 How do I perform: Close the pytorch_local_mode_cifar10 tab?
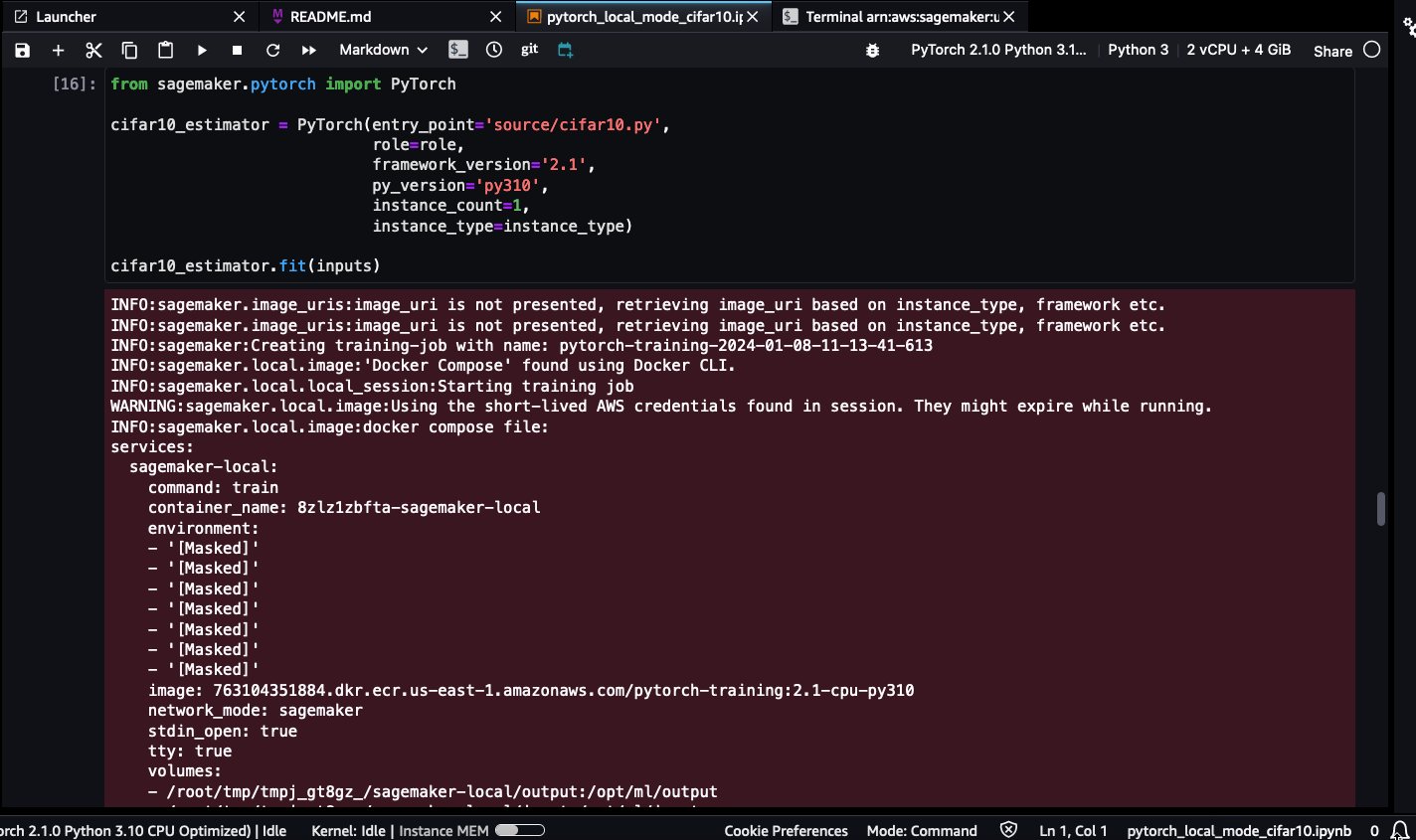[x=753, y=17]
